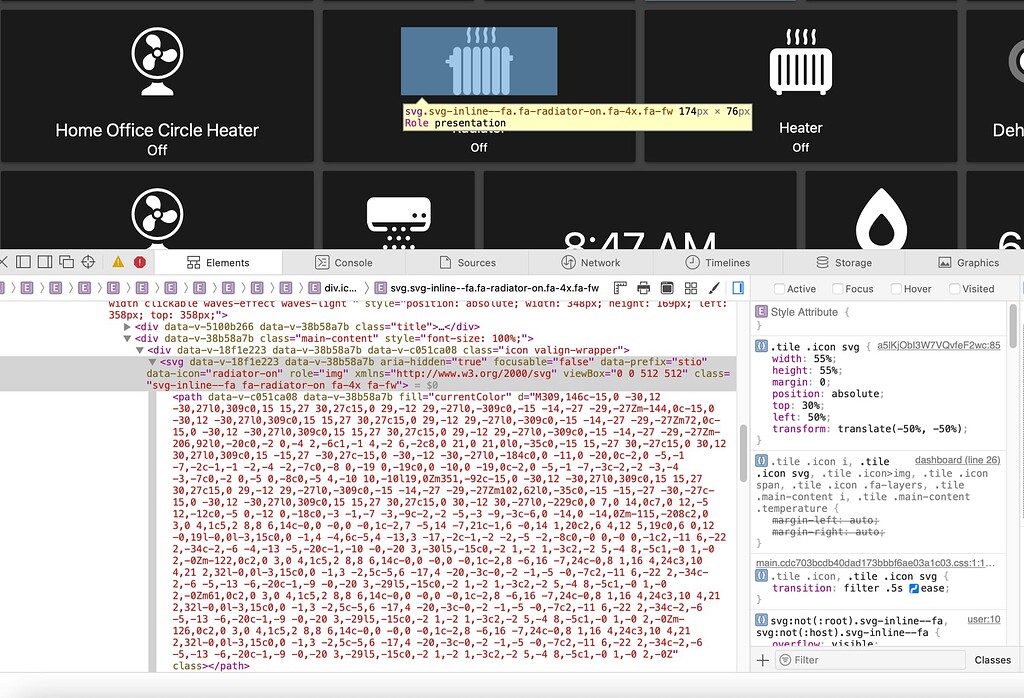Click the Classes button
The image size is (1024, 698).
992,660
